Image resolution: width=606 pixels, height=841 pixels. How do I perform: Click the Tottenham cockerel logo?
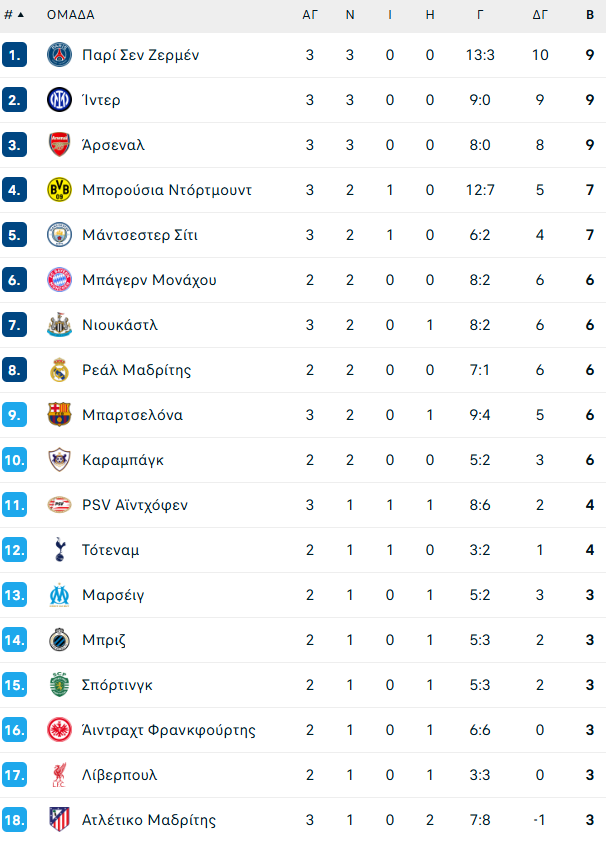(60, 550)
